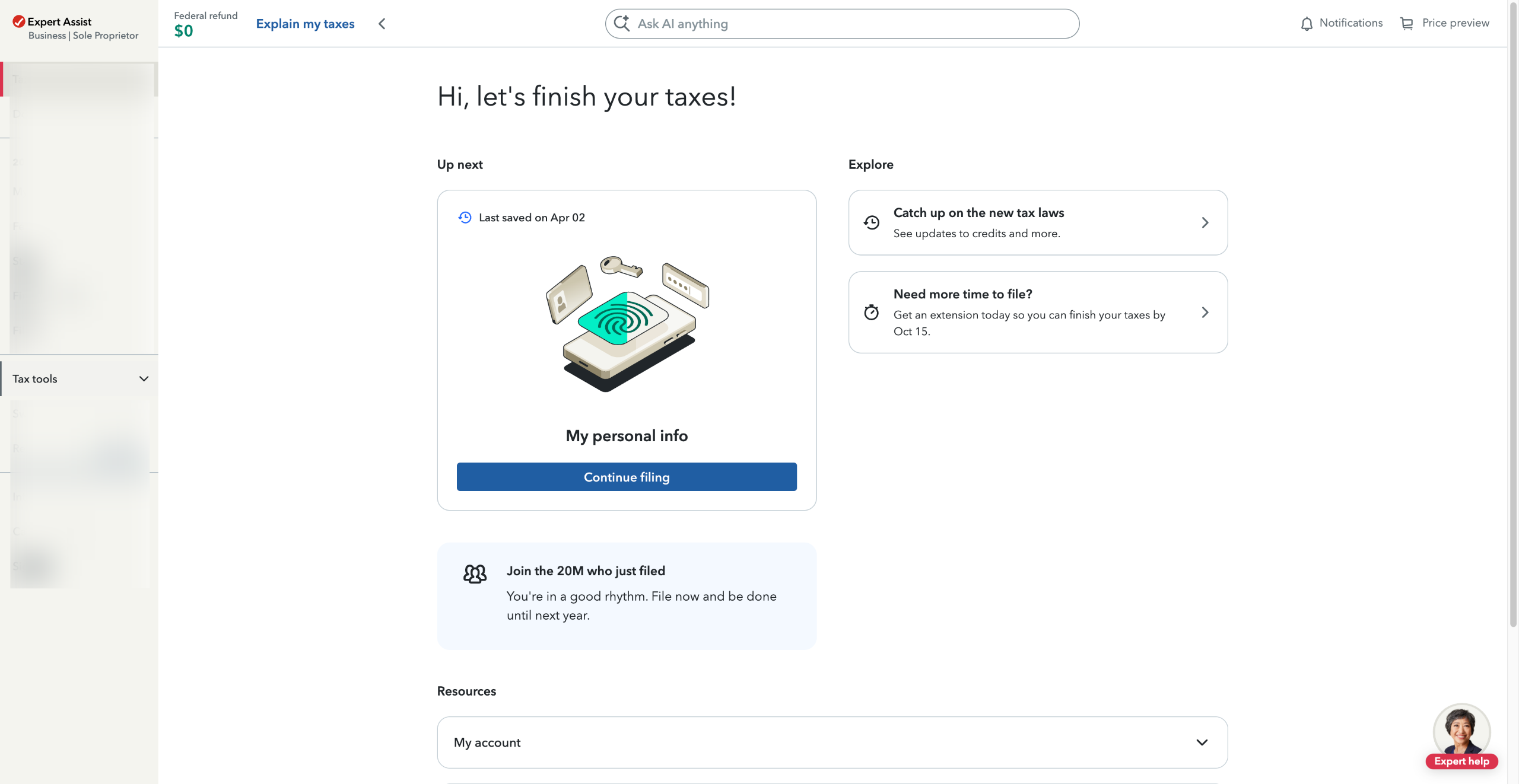Click the new tax laws history icon
Image resolution: width=1519 pixels, height=784 pixels.
coord(871,222)
